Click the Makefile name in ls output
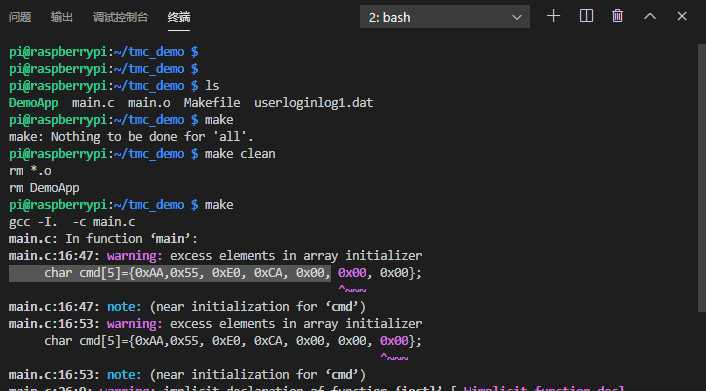This screenshot has width=706, height=391. 212,103
